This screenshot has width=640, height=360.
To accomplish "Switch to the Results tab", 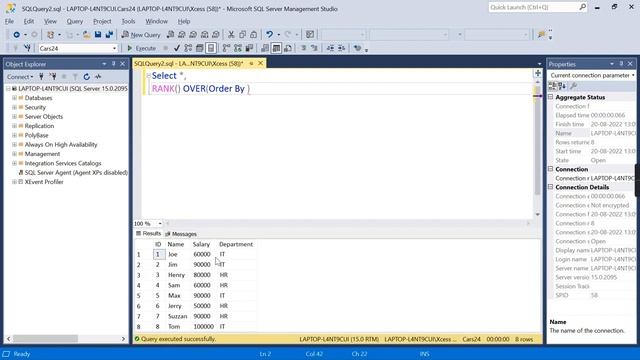I will pos(149,233).
